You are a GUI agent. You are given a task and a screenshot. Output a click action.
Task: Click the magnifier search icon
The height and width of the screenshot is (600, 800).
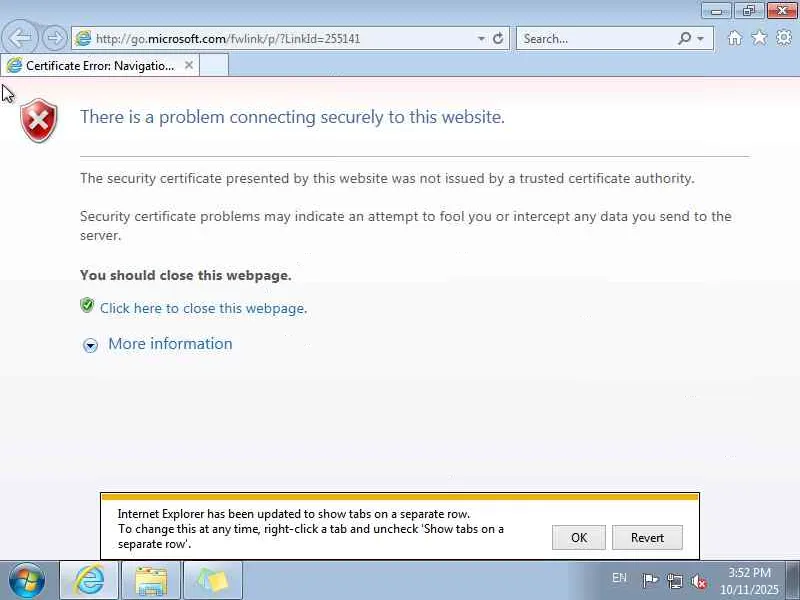(684, 38)
